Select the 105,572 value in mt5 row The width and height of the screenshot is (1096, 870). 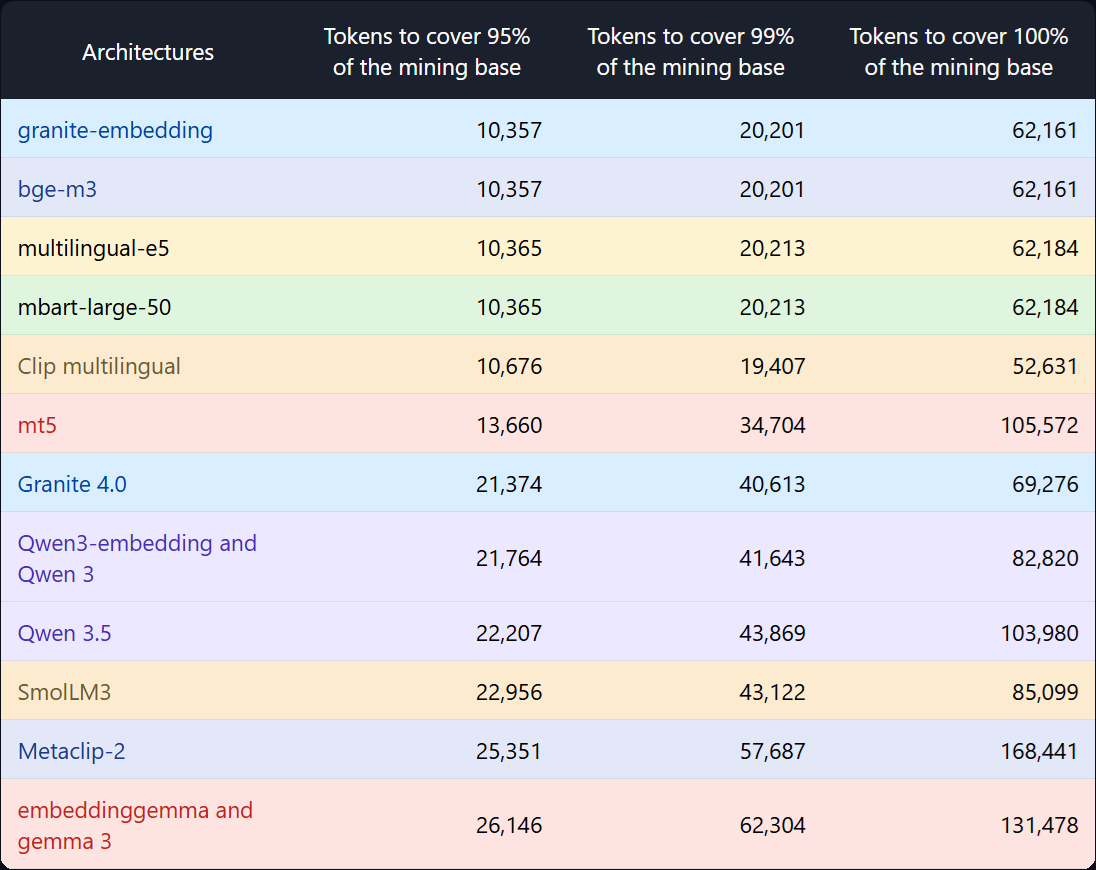pyautogui.click(x=1039, y=426)
